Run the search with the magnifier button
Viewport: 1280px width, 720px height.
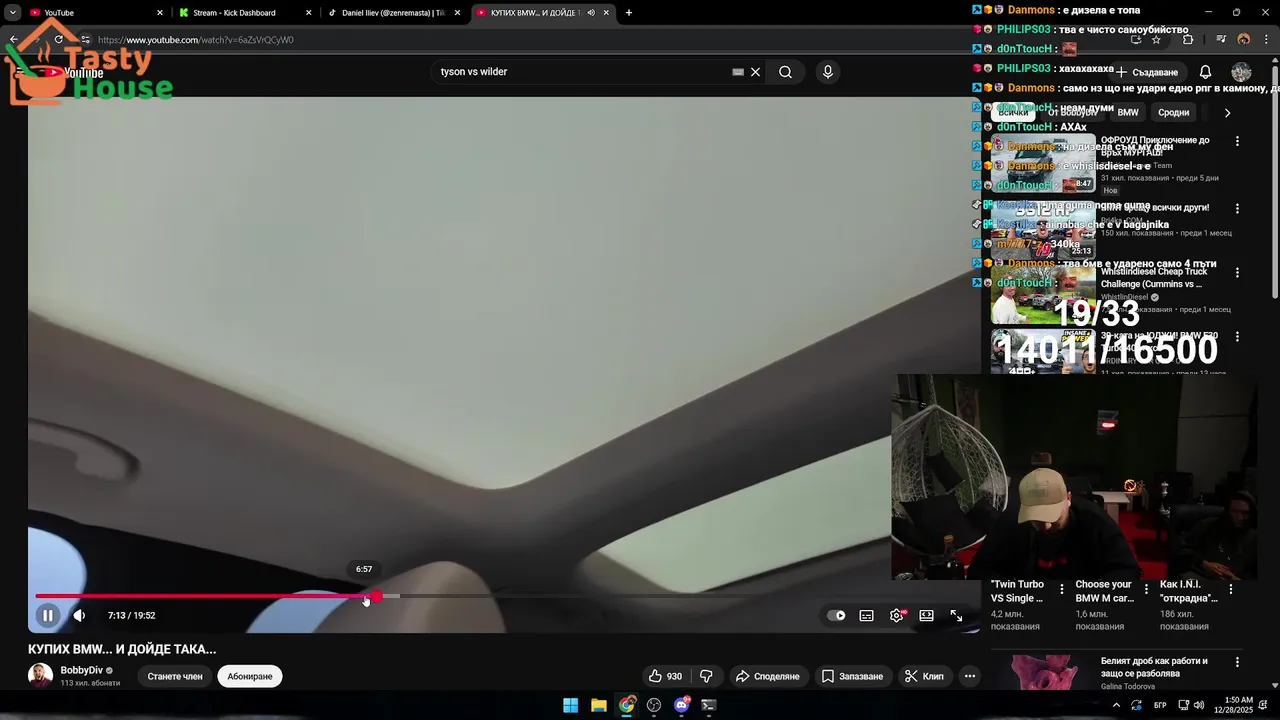(786, 72)
